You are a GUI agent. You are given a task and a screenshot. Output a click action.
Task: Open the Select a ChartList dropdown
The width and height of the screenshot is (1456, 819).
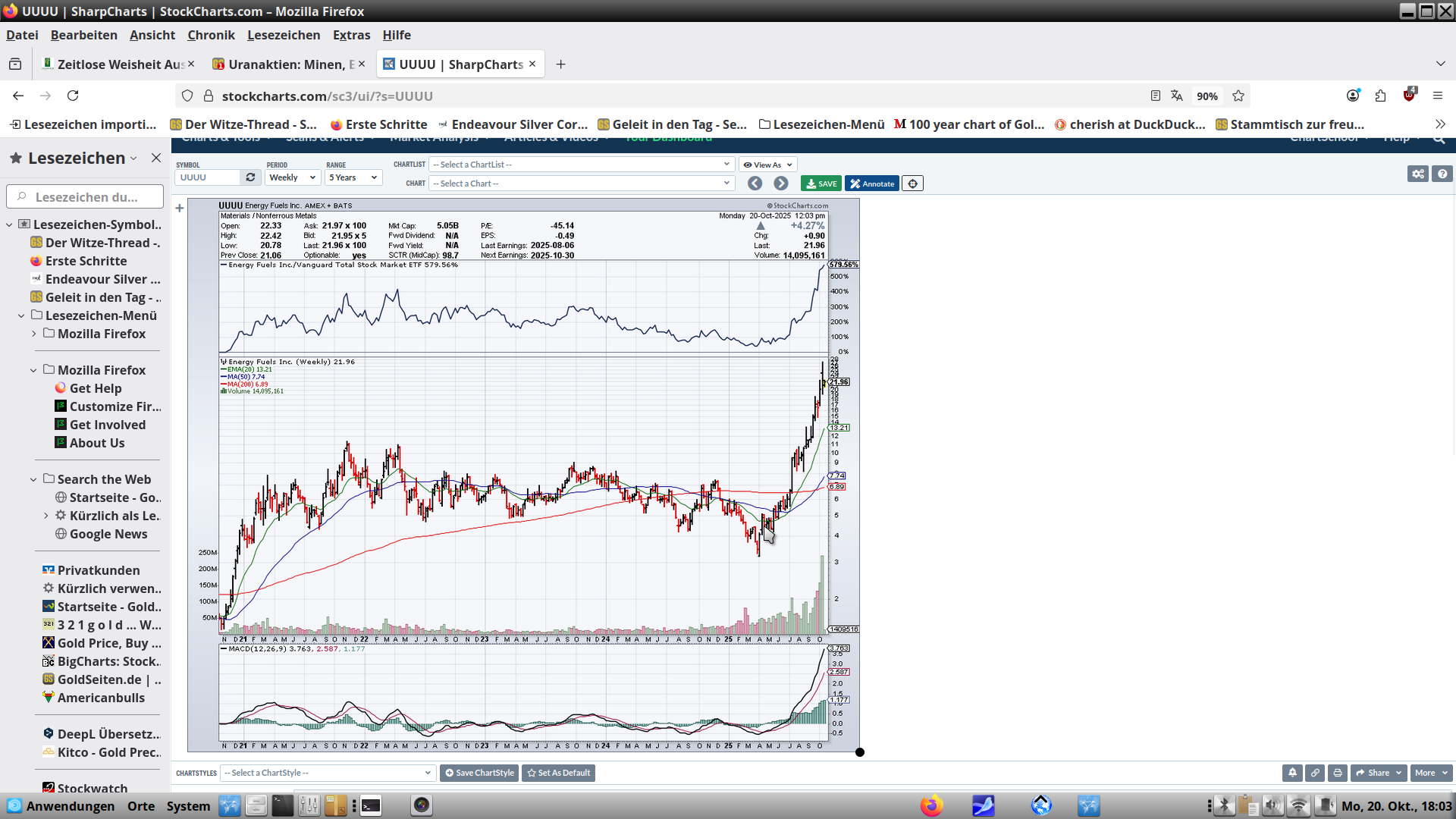tap(582, 165)
